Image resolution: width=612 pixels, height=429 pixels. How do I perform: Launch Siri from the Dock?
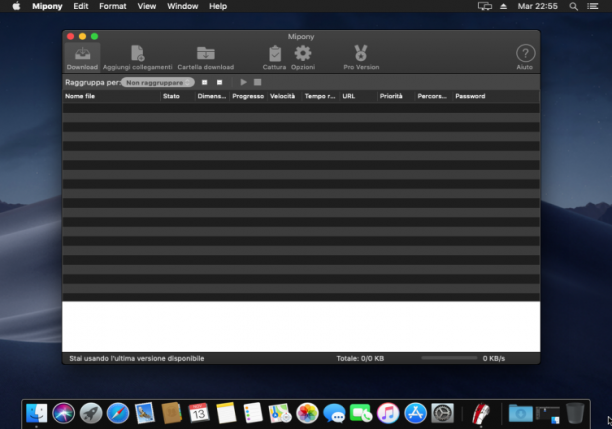click(64, 413)
